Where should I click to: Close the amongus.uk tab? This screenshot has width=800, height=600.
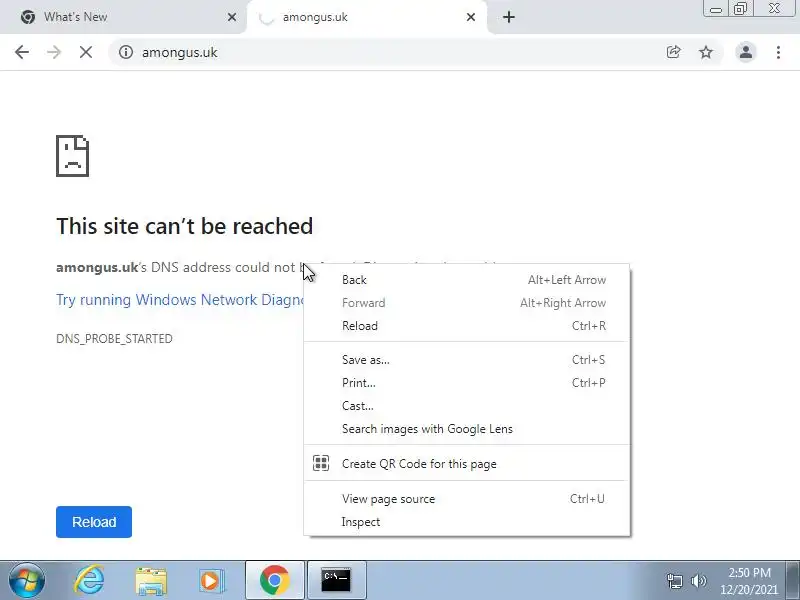point(471,17)
